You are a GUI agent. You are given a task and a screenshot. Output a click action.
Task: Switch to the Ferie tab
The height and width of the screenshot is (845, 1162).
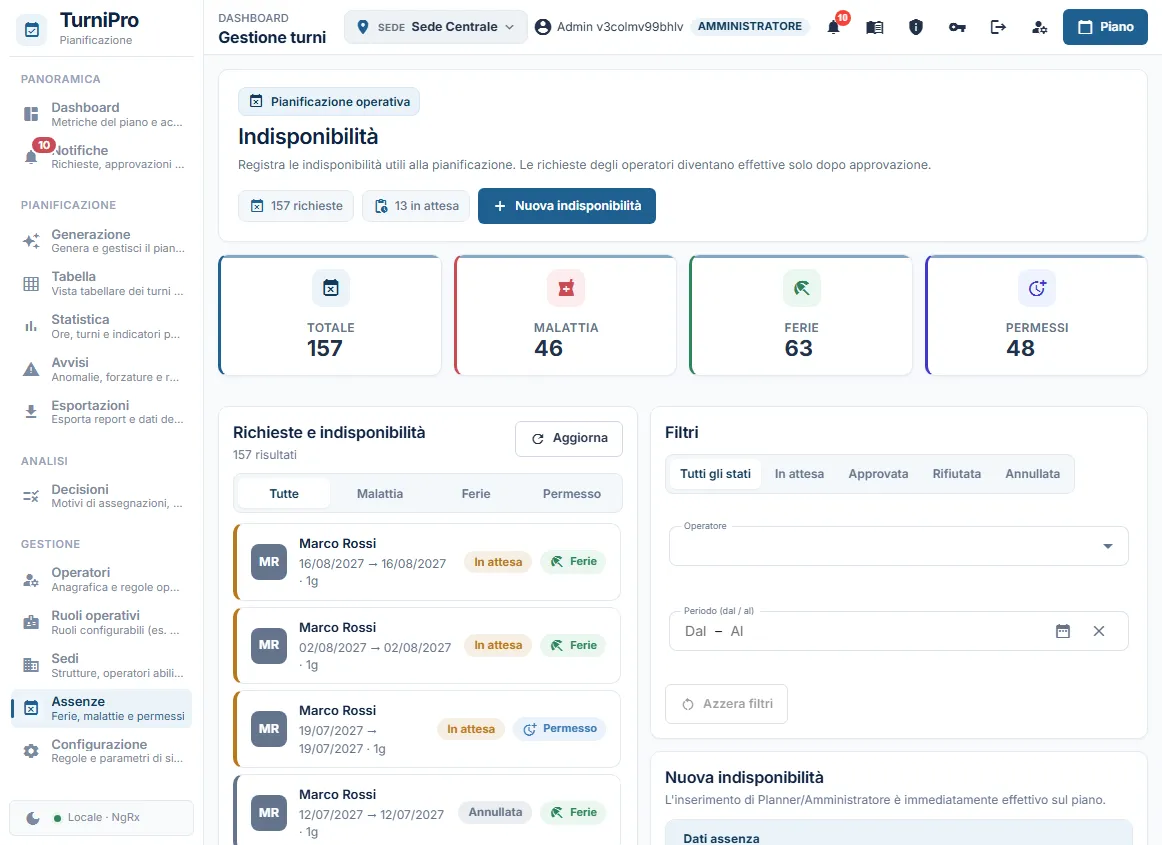tap(476, 494)
